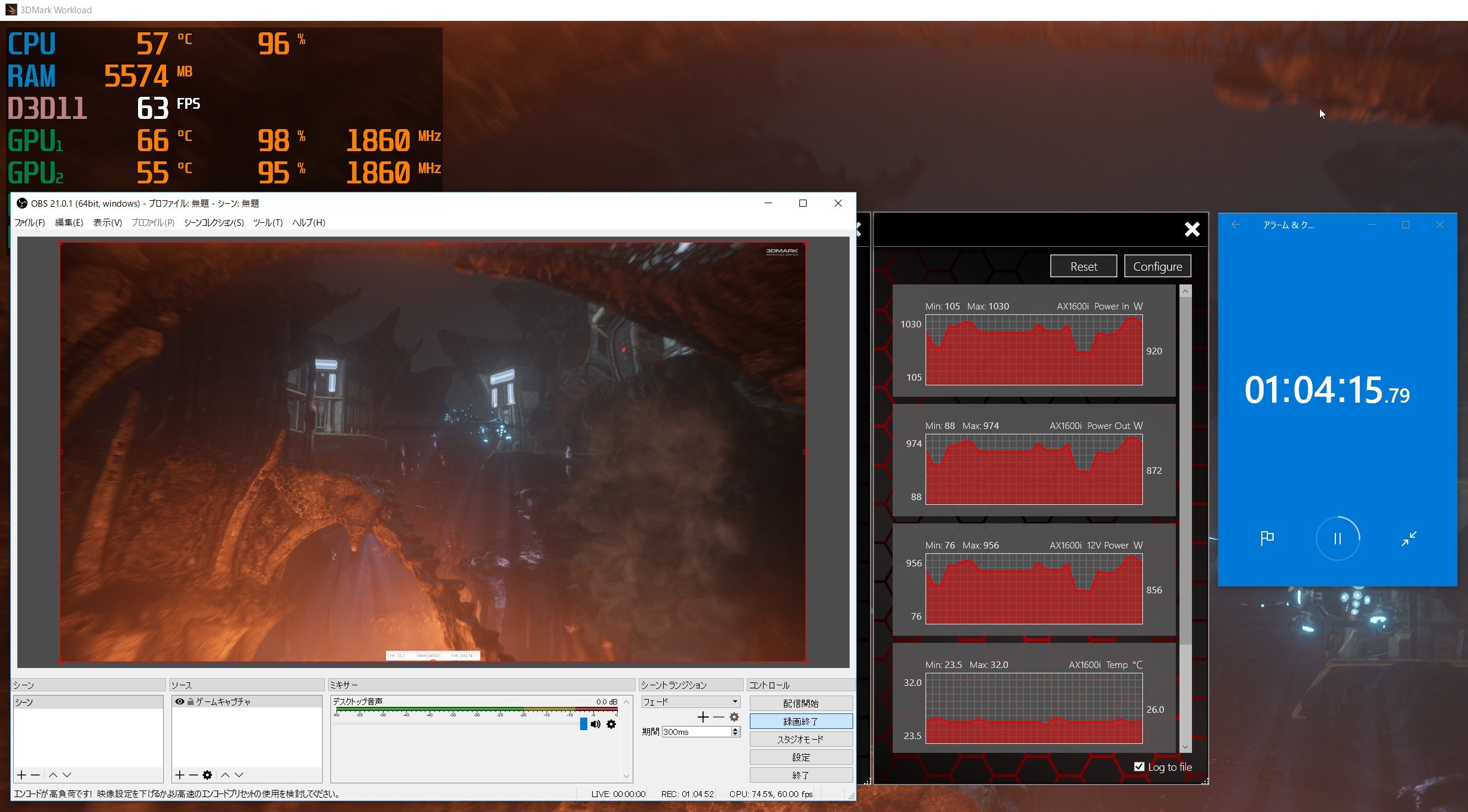Screen dimensions: 1468x812
Task: Minimize the OBS window
Action: 768,203
